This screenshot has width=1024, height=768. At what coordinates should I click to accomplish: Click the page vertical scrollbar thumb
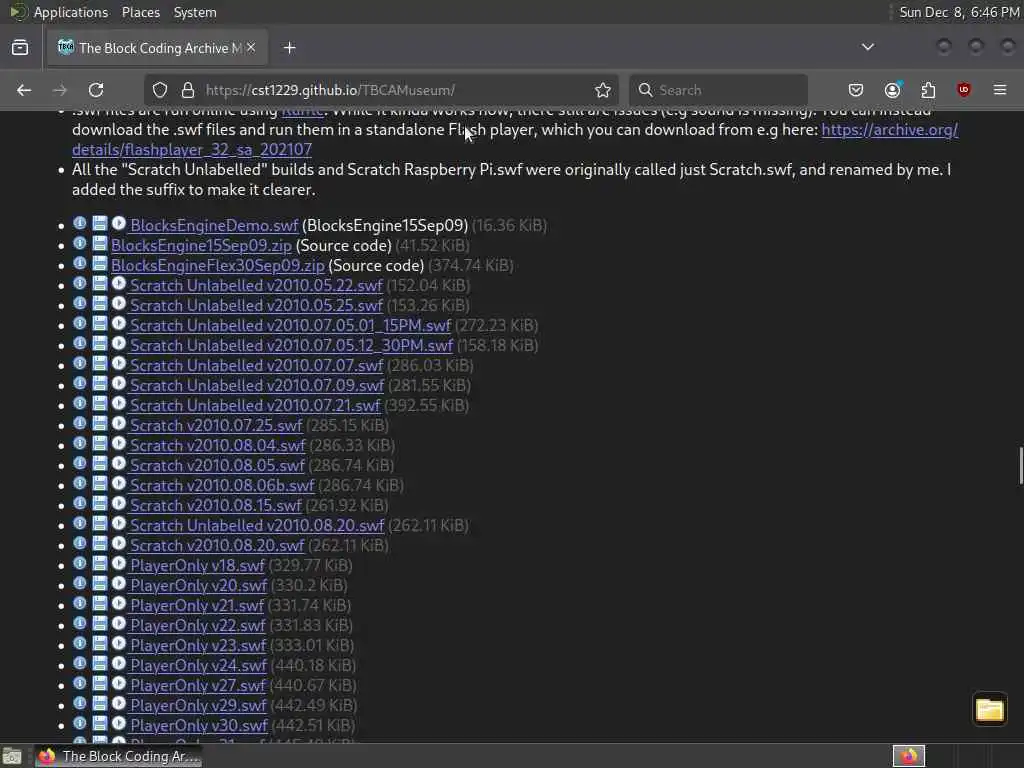(1020, 466)
